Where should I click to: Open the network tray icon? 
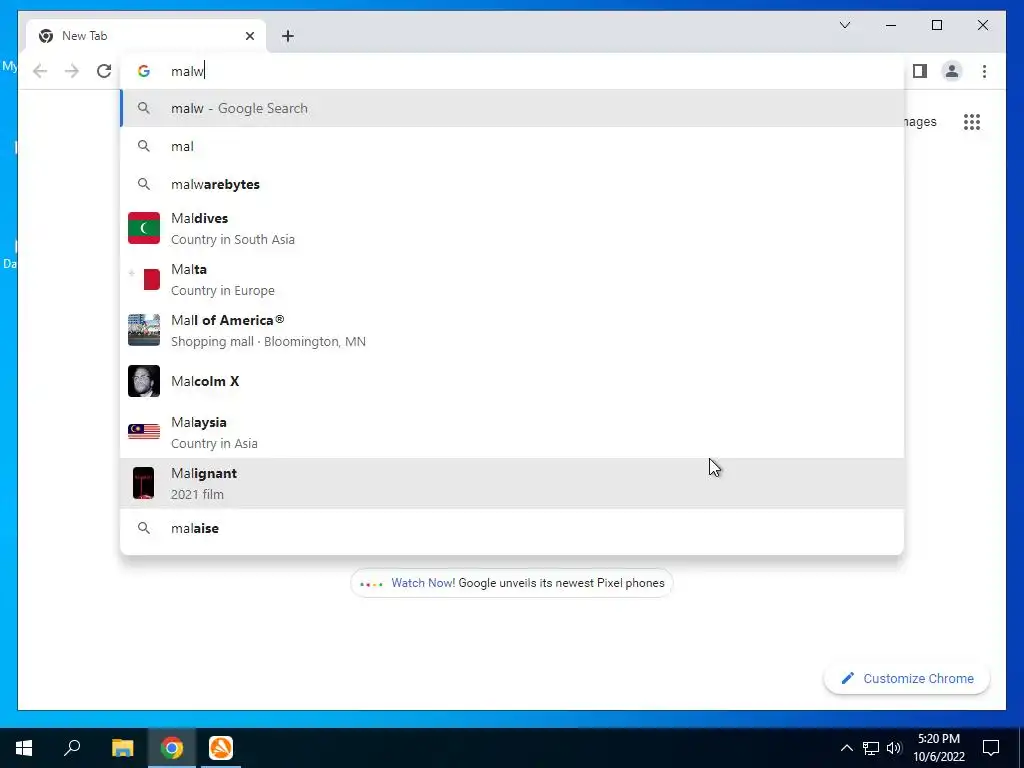[x=871, y=748]
